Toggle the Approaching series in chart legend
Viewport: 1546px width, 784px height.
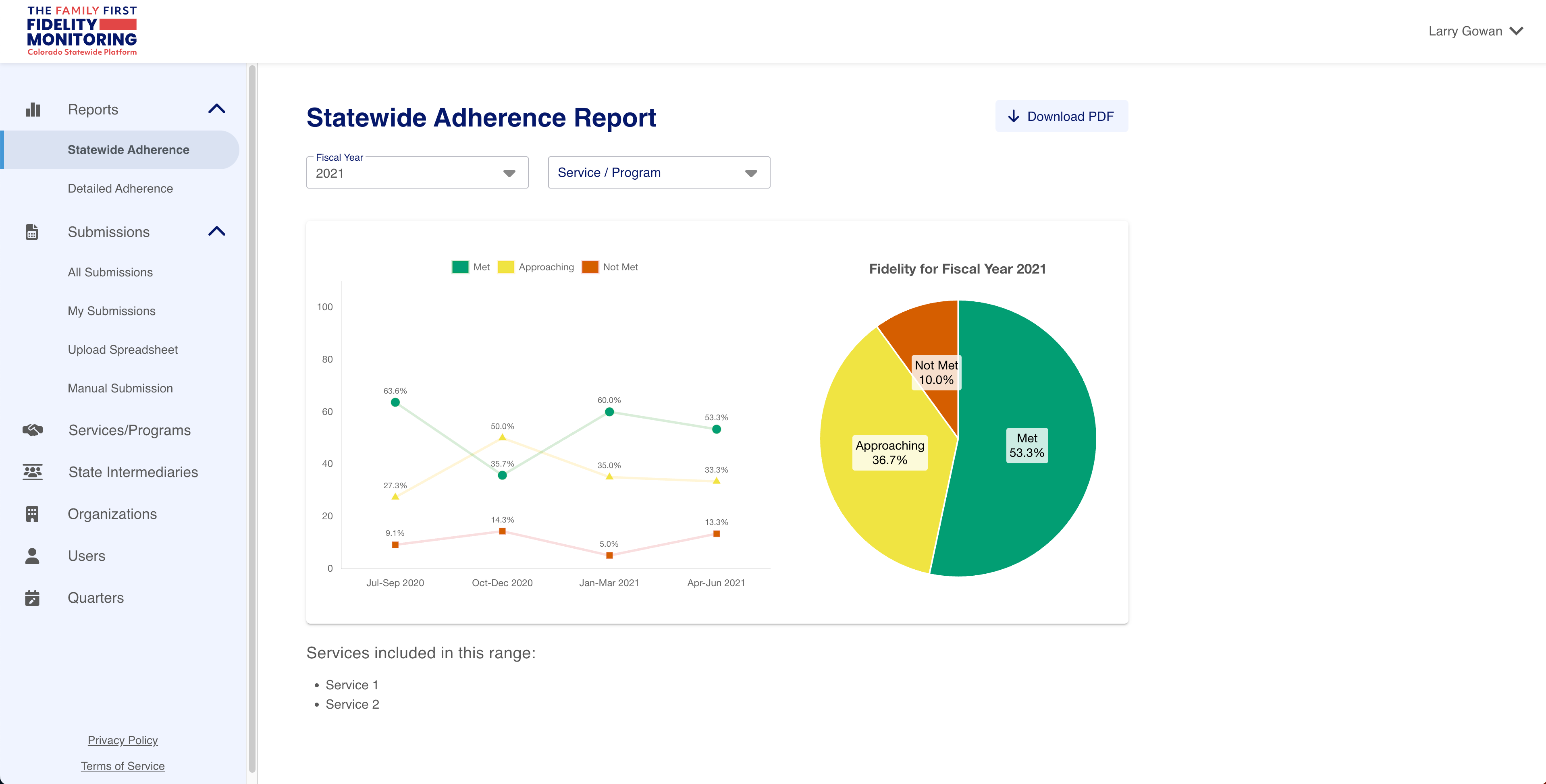point(536,267)
